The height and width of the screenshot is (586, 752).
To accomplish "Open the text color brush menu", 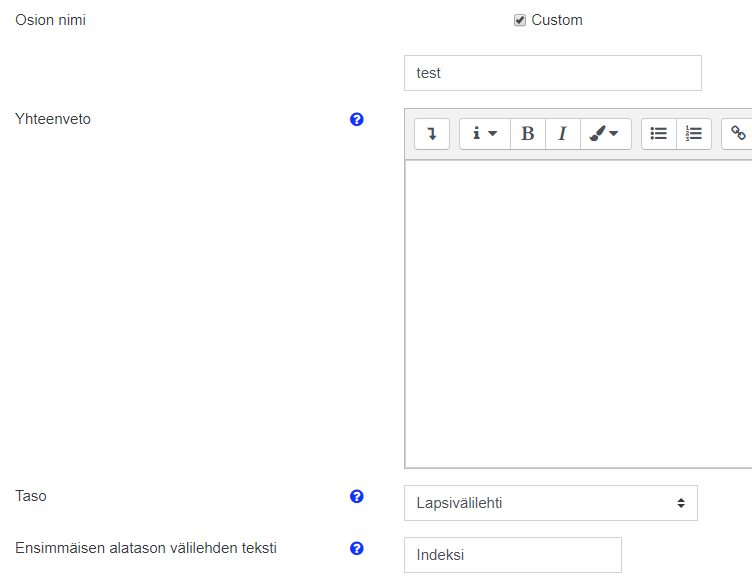I will (605, 134).
